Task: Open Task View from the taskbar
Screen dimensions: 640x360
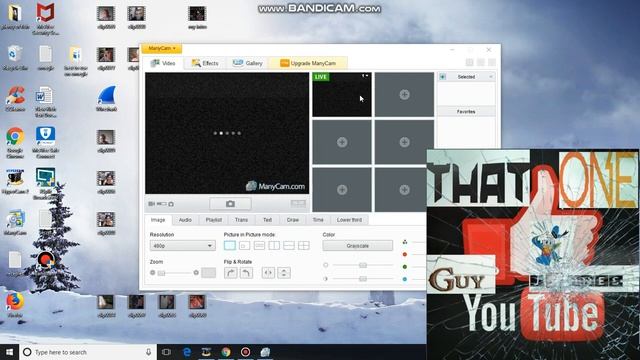Action: click(x=166, y=352)
